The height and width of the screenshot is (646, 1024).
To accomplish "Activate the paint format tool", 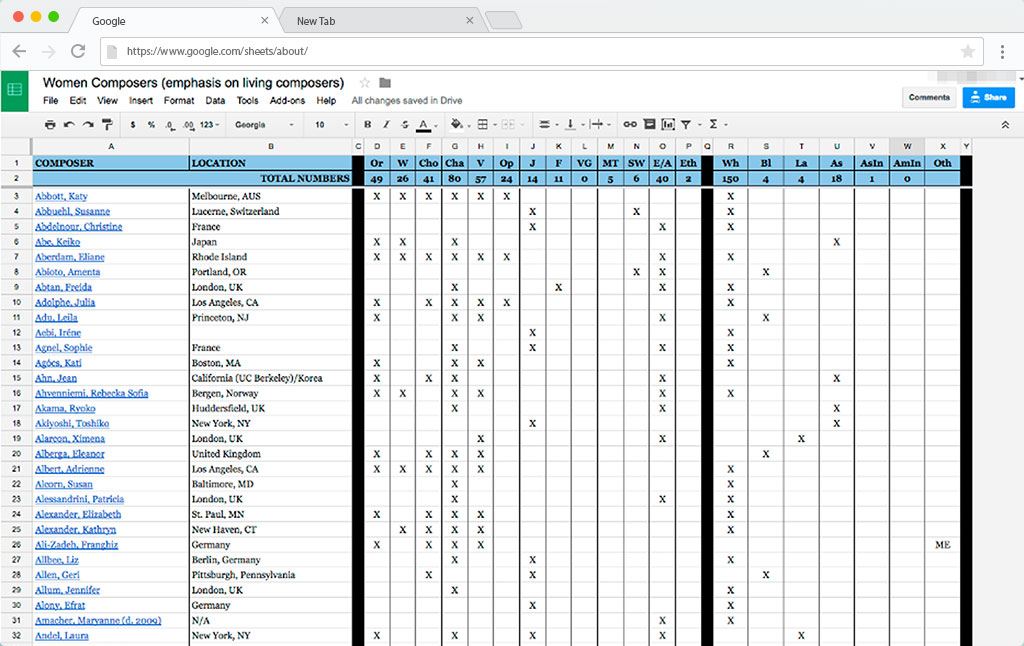I will 108,124.
